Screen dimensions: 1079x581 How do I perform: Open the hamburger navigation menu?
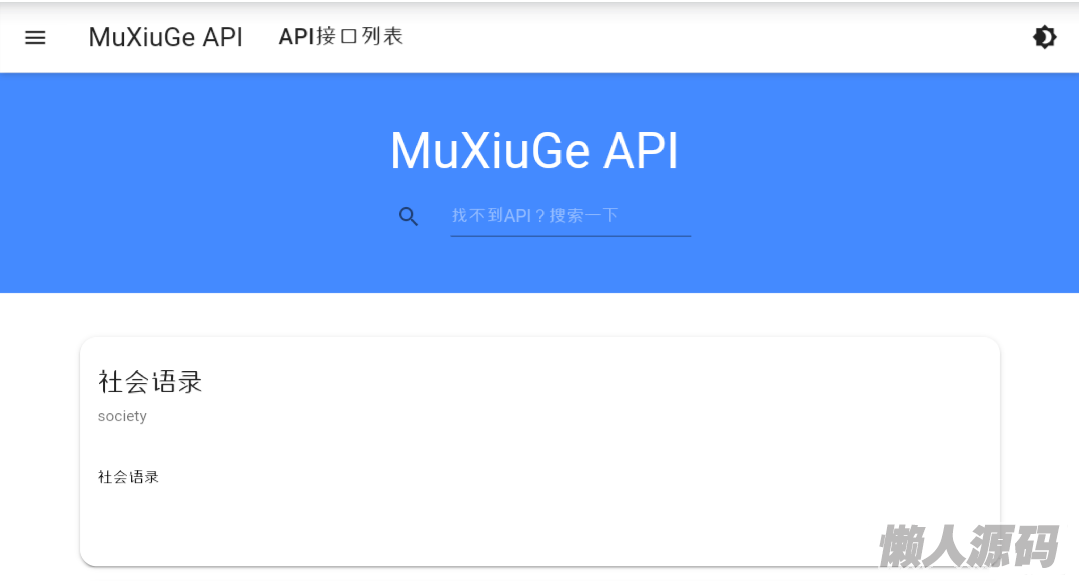tap(35, 38)
